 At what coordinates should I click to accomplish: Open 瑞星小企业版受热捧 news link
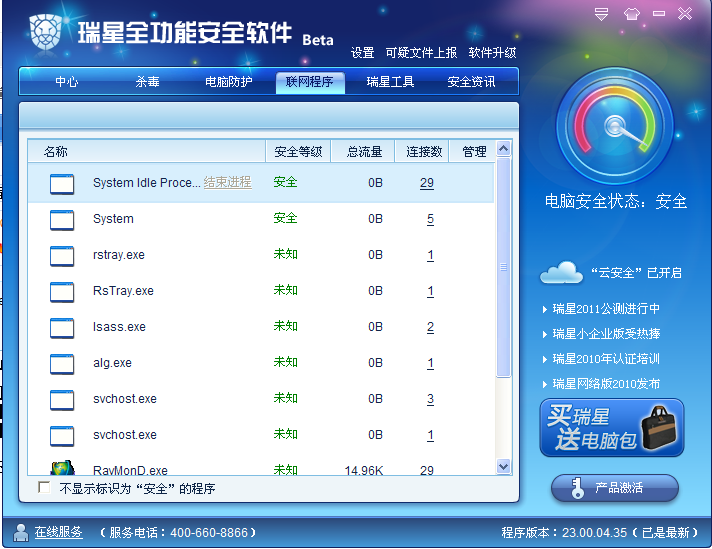(606, 334)
